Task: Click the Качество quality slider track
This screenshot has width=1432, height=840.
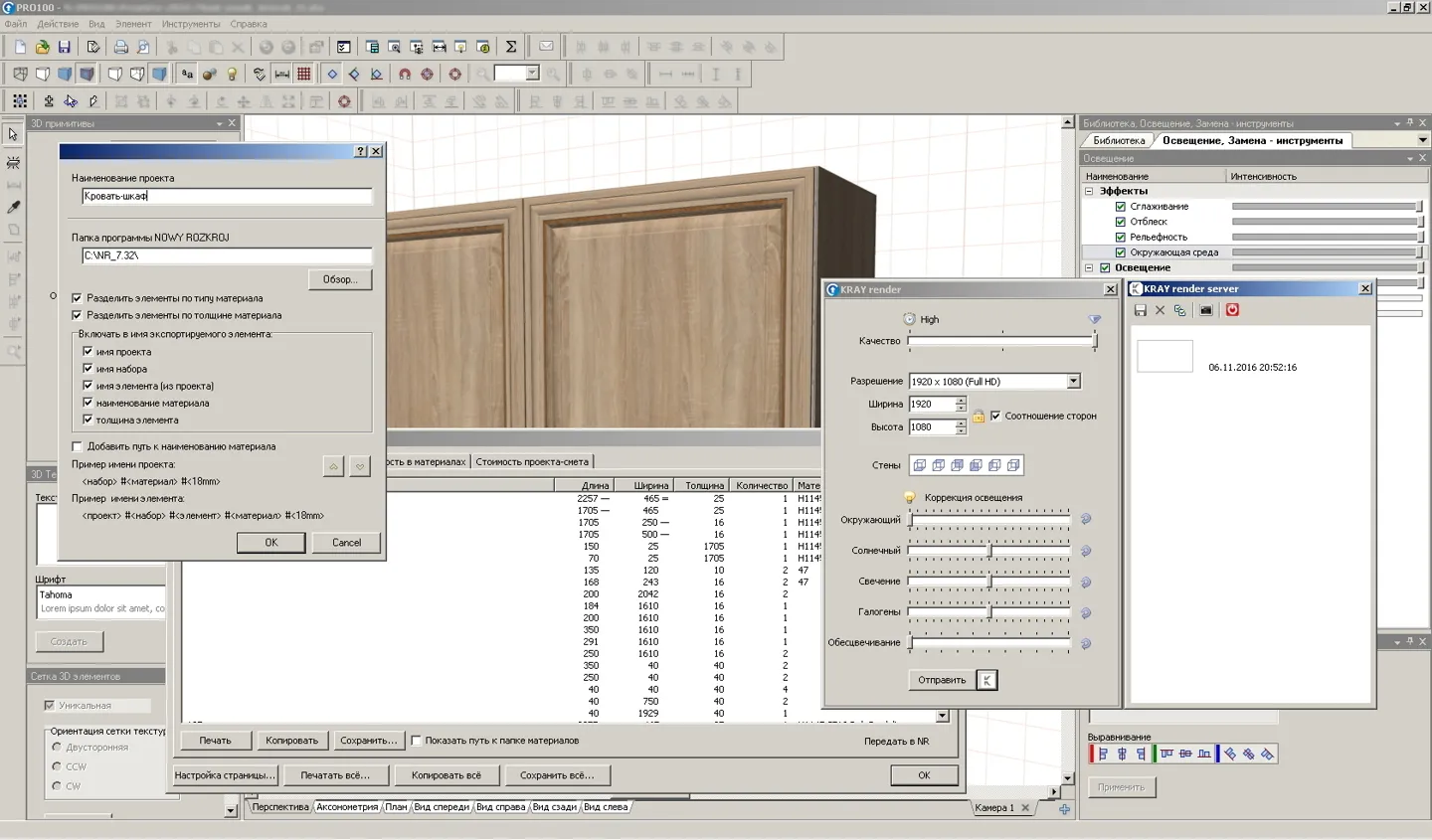Action: [1001, 341]
